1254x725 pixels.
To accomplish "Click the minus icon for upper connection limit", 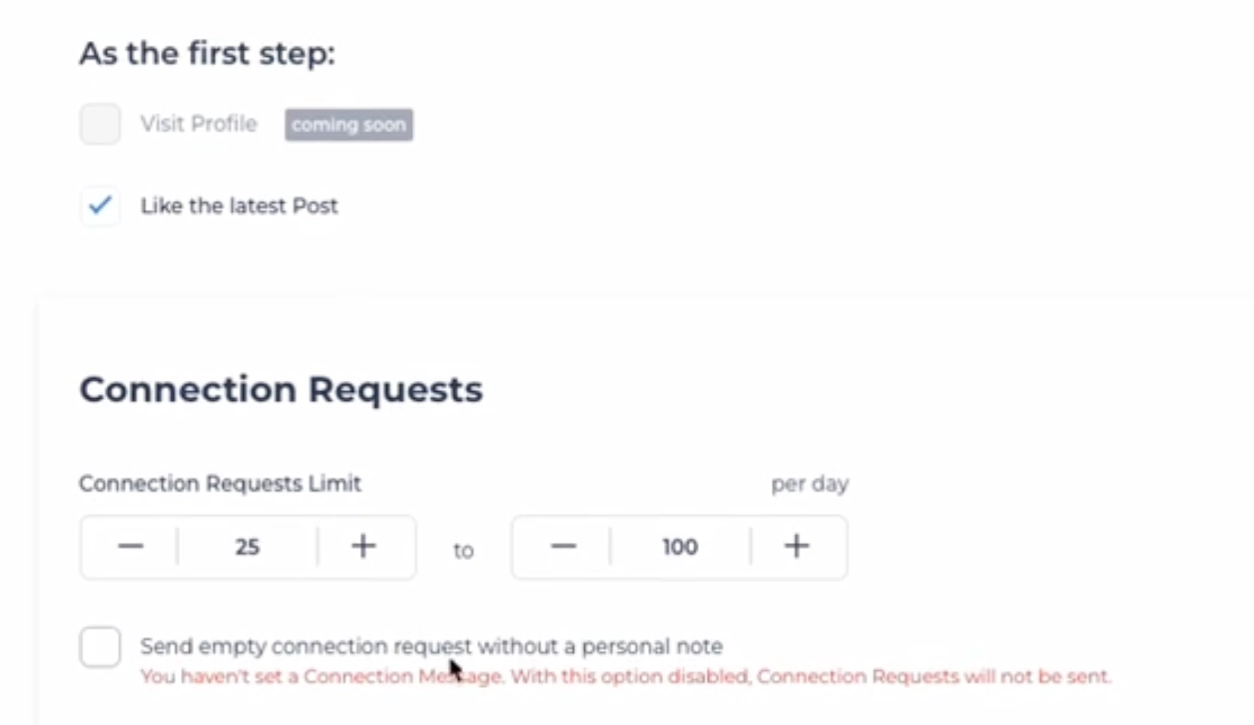I will click(x=563, y=547).
